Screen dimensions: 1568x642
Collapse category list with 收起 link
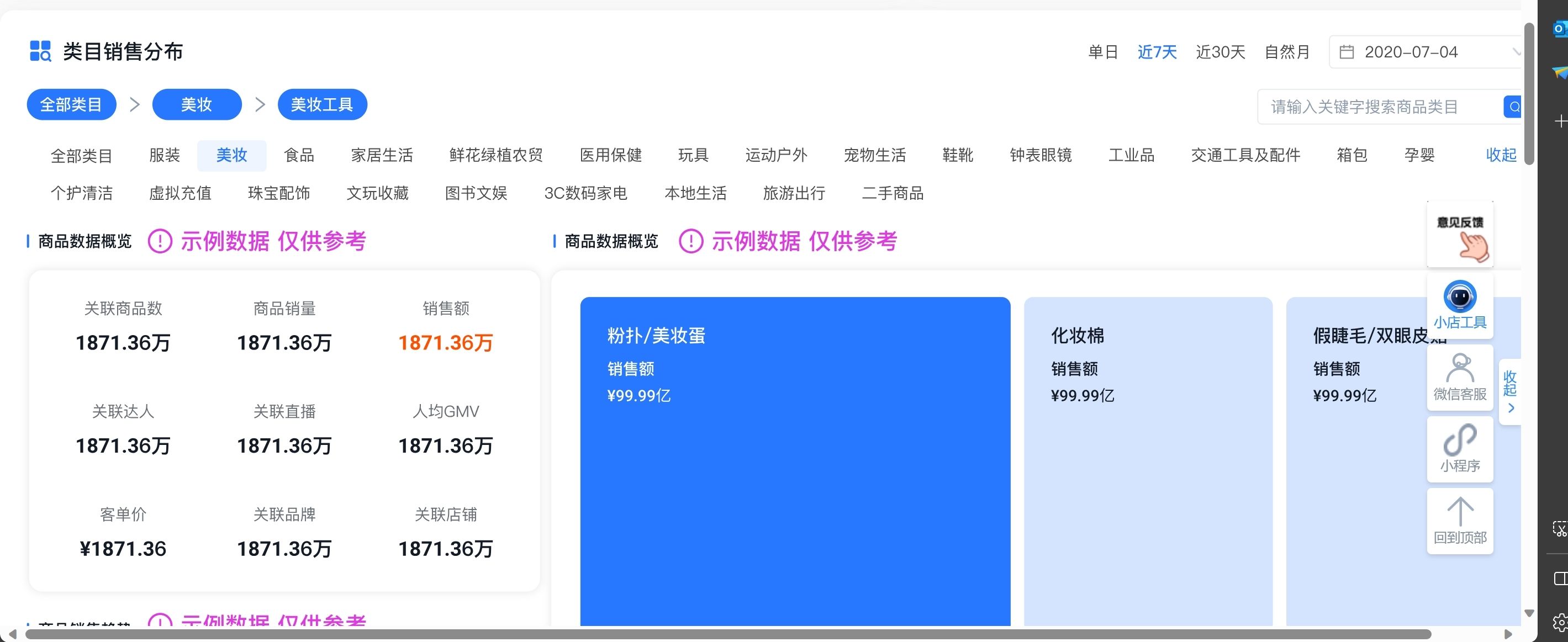[1501, 155]
